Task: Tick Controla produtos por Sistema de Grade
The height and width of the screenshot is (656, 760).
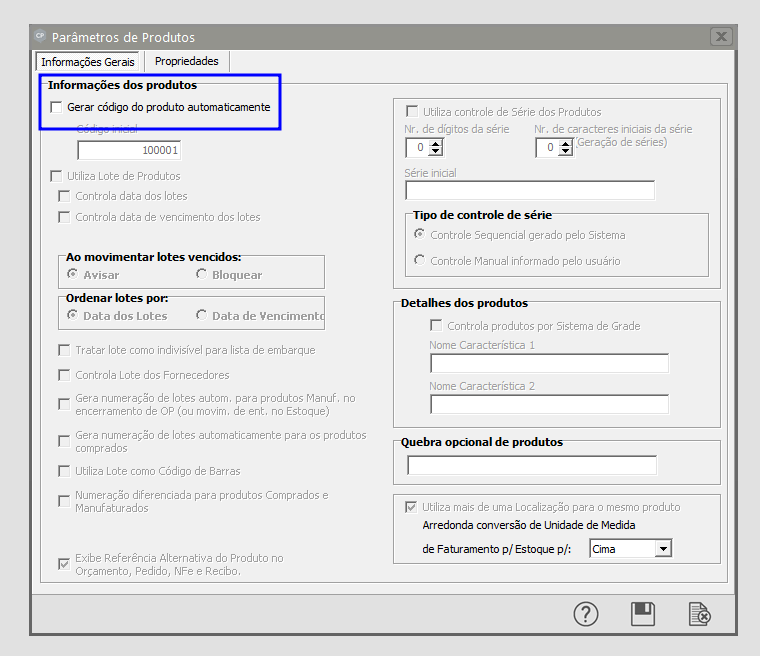Action: pos(436,325)
